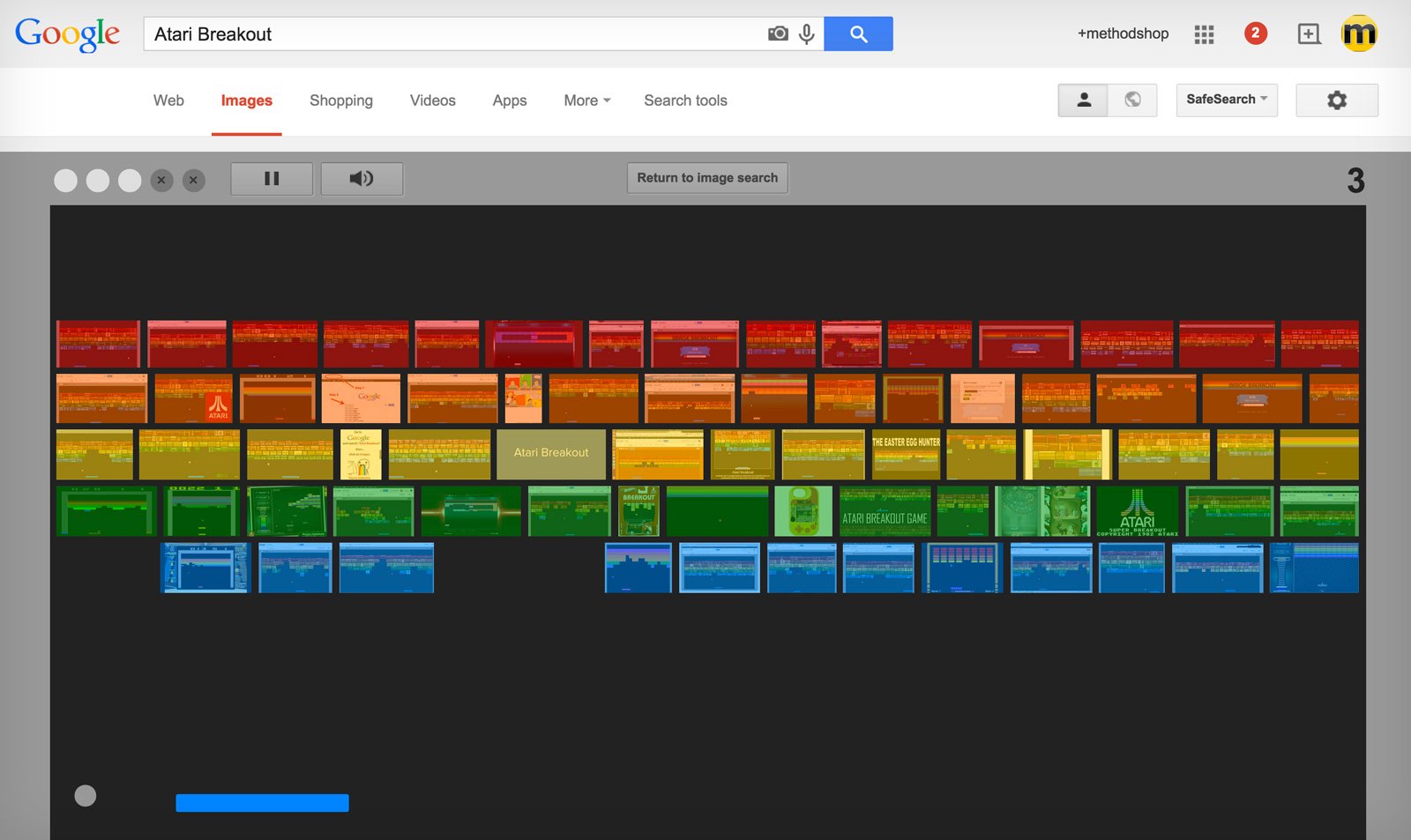Screen dimensions: 1411x840
Task: Open the settings gear menu
Action: (1337, 100)
